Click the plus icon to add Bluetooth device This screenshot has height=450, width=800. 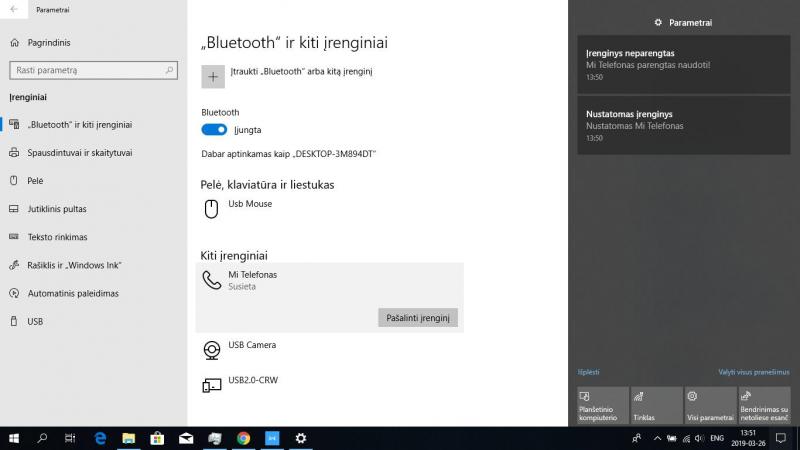click(x=213, y=77)
